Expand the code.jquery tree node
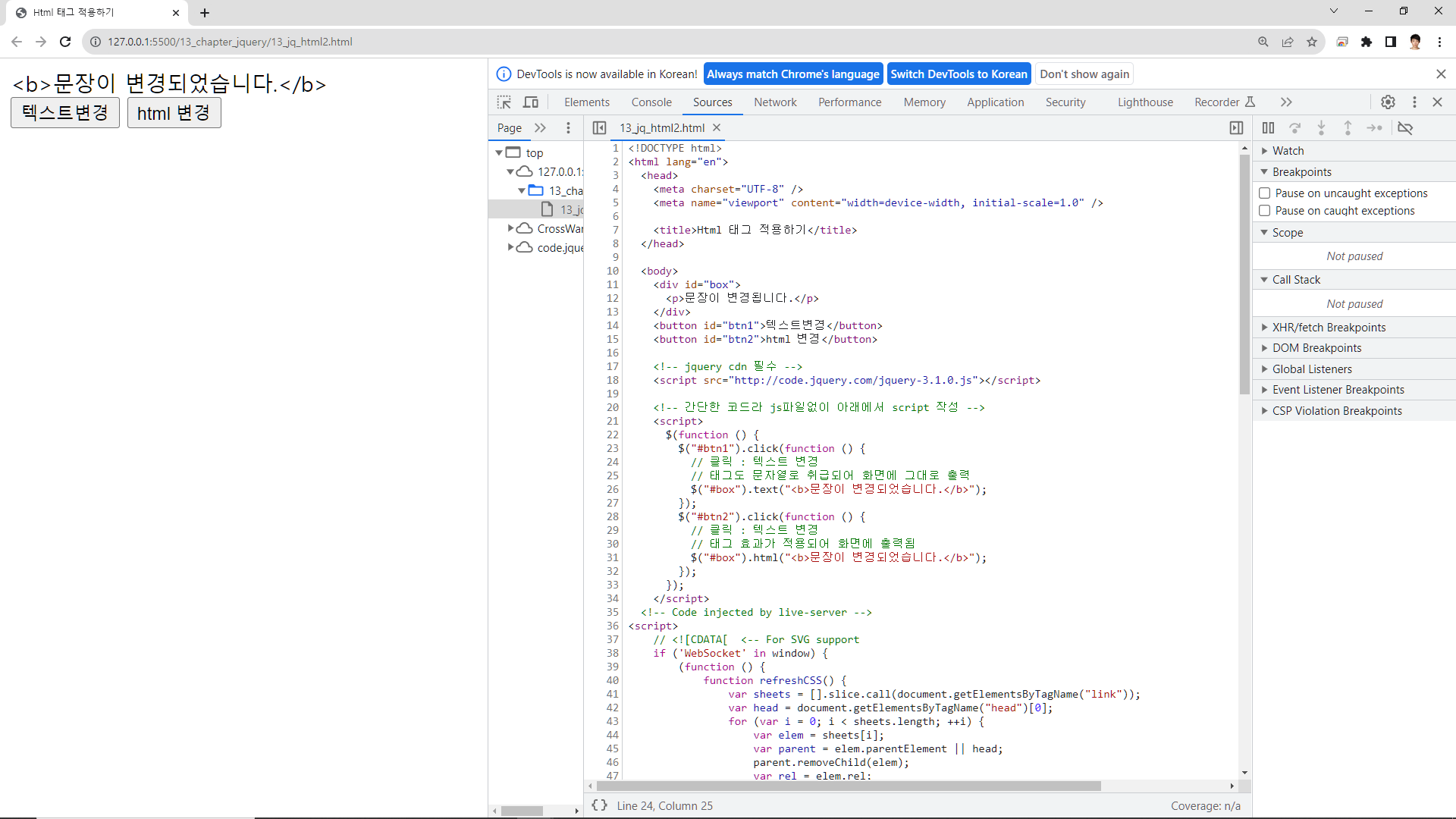1456x819 pixels. (511, 247)
